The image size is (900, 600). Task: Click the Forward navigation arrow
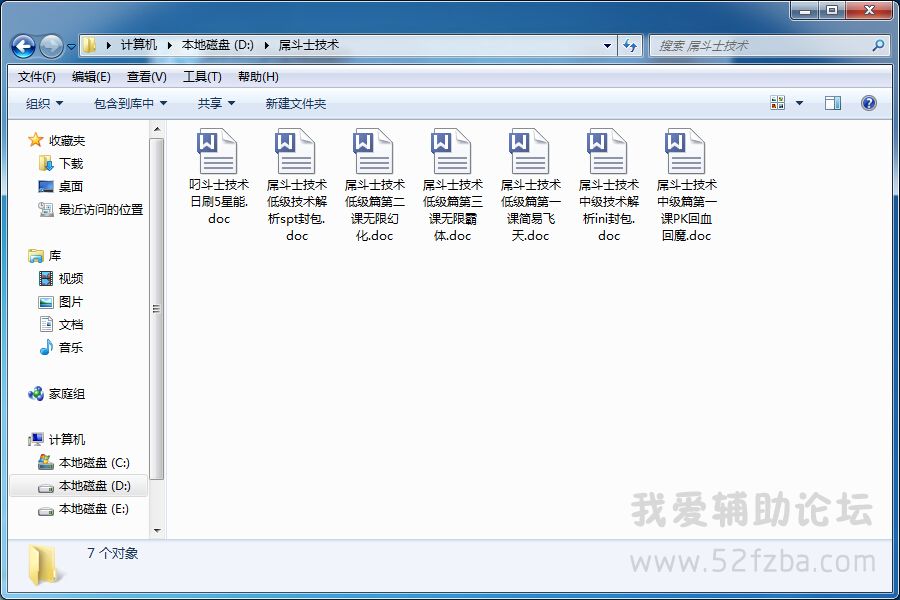click(x=51, y=47)
